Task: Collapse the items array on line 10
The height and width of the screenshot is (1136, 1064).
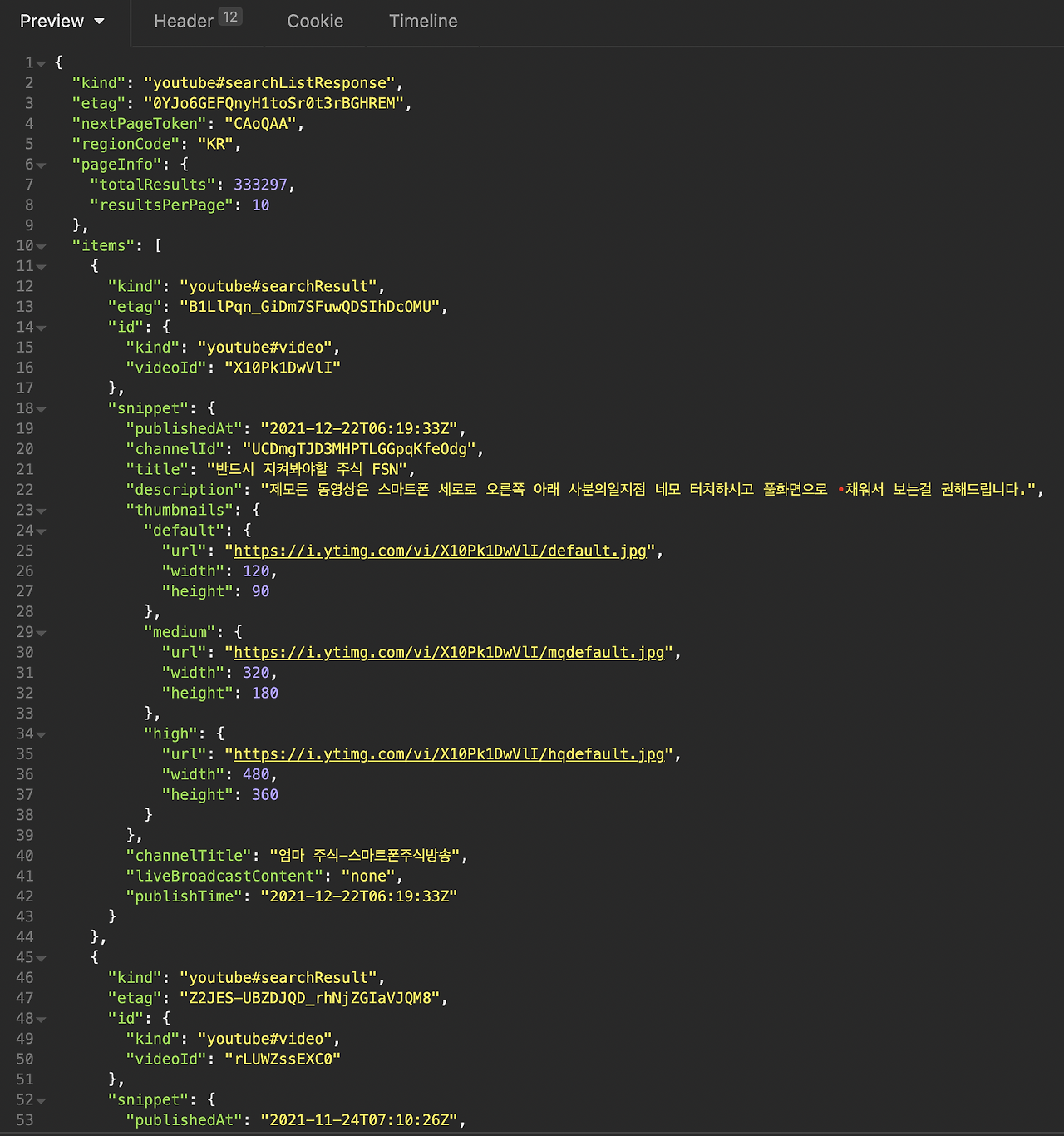Action: click(42, 246)
